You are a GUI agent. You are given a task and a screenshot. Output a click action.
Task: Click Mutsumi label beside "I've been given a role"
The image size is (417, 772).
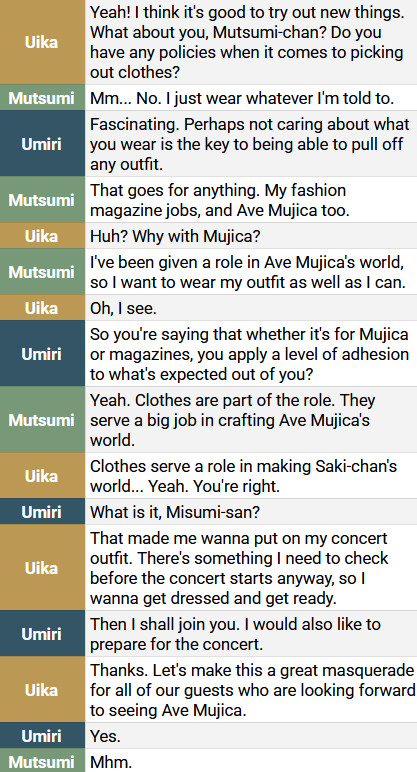tap(42, 272)
